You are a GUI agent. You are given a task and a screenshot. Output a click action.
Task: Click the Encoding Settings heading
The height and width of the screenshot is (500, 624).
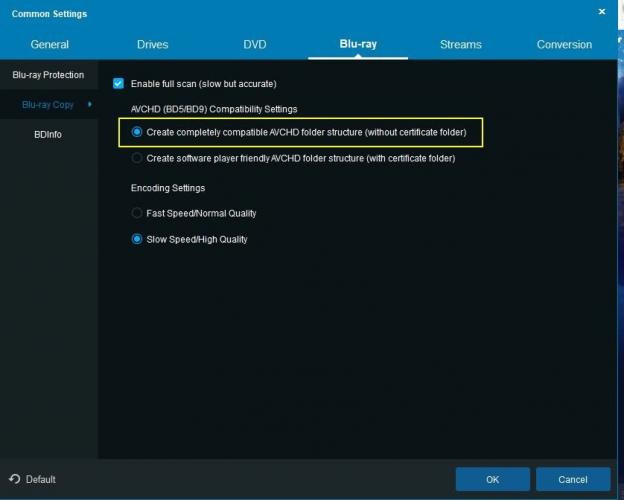point(168,188)
